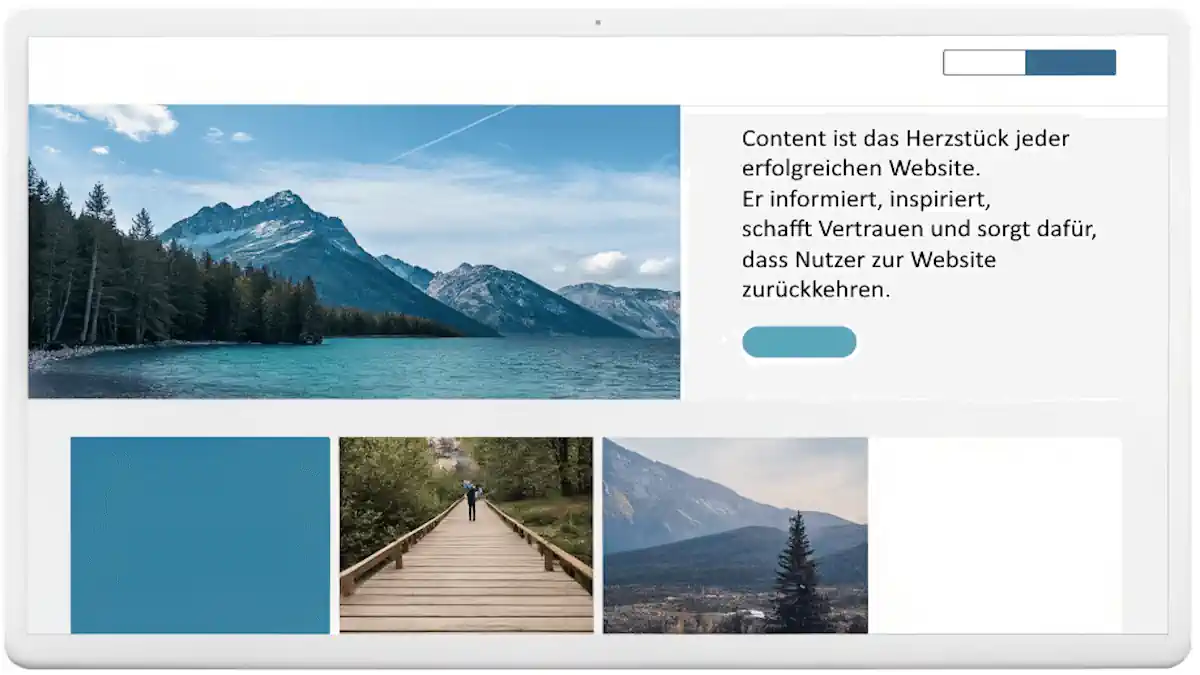The image size is (1200, 675).
Task: Open the wooden boardwalk photo
Action: [466, 535]
